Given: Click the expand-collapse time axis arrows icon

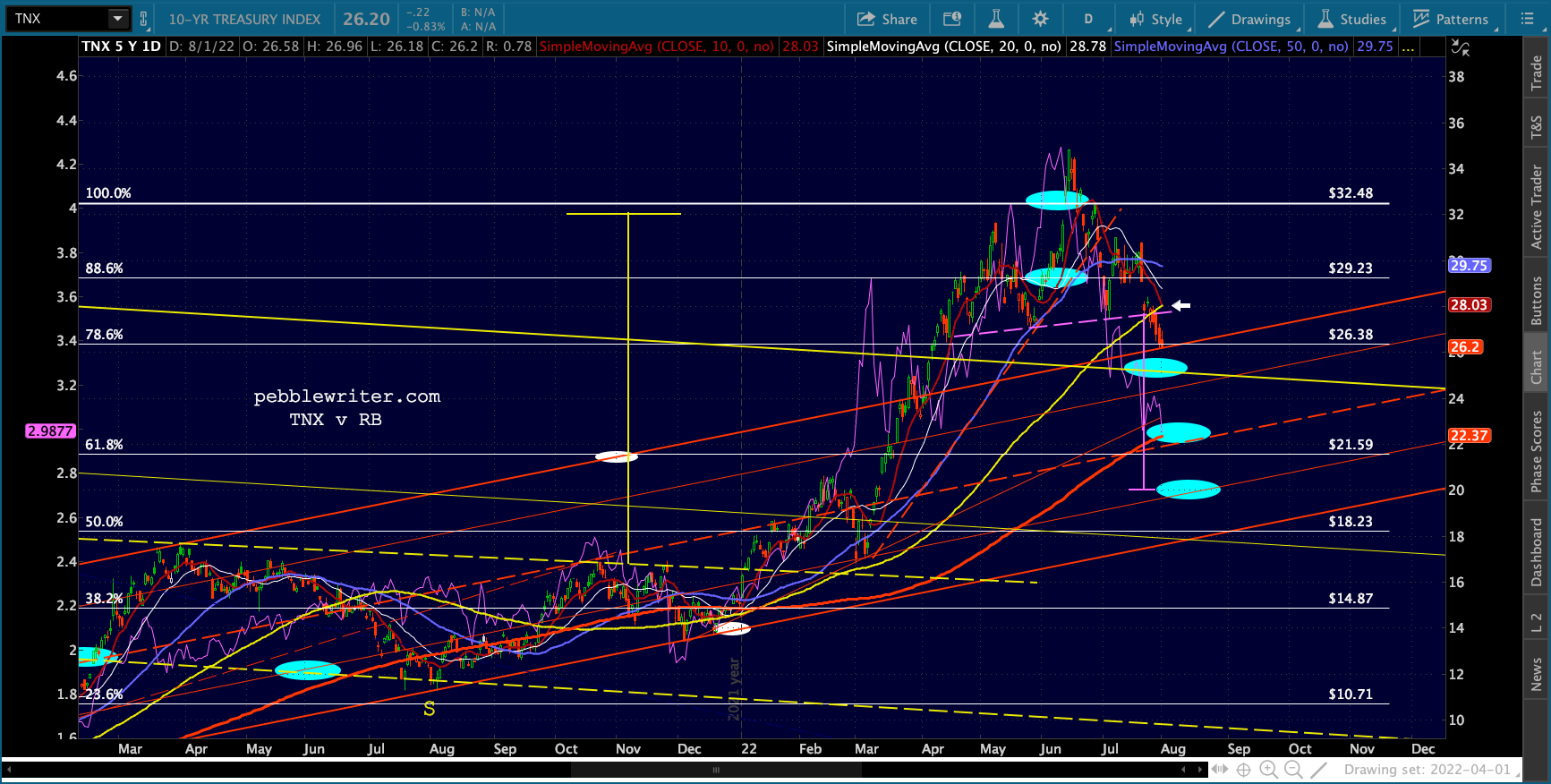Looking at the screenshot, I should (x=1219, y=770).
